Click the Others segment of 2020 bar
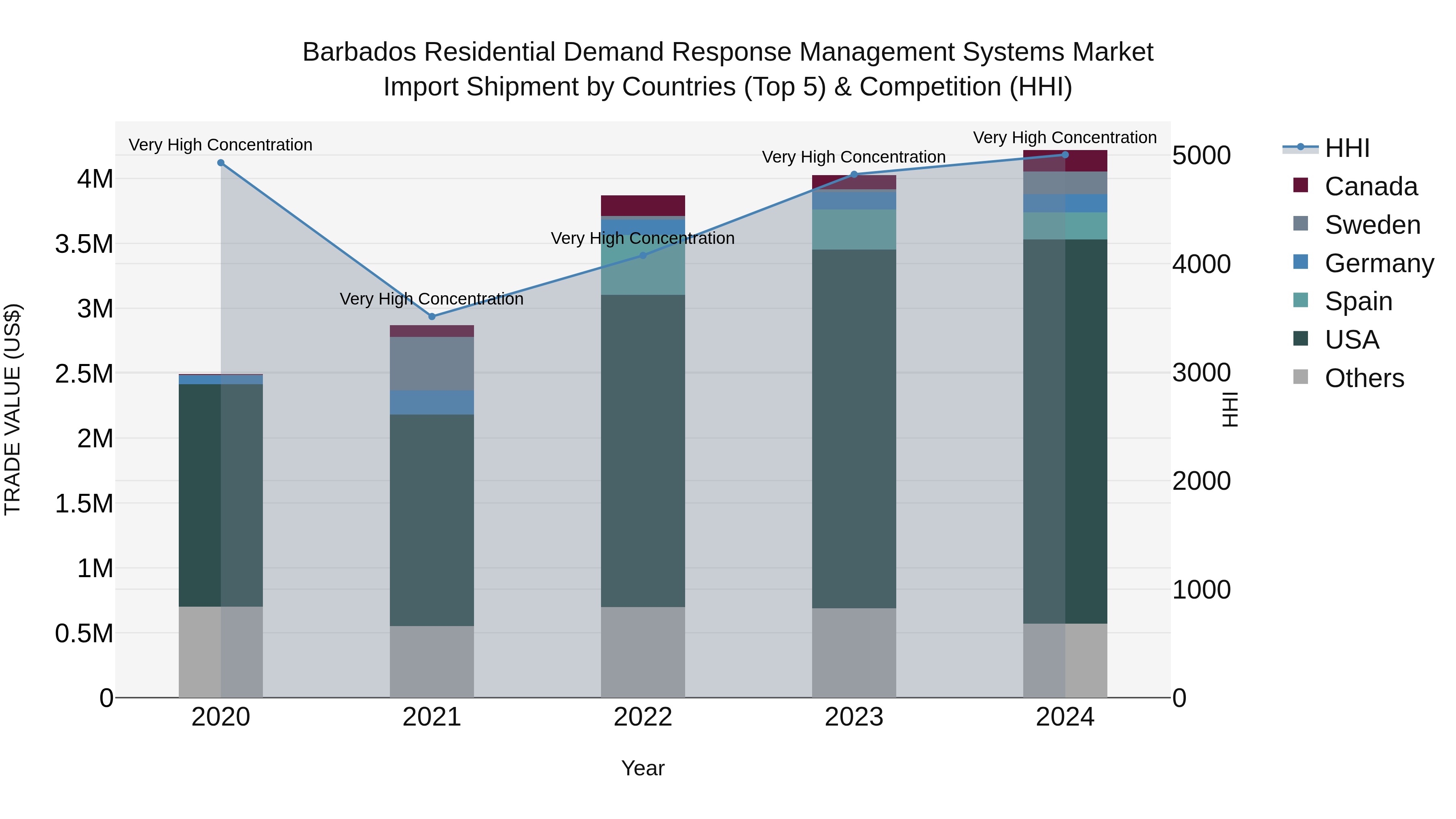The width and height of the screenshot is (1456, 819). [x=221, y=652]
